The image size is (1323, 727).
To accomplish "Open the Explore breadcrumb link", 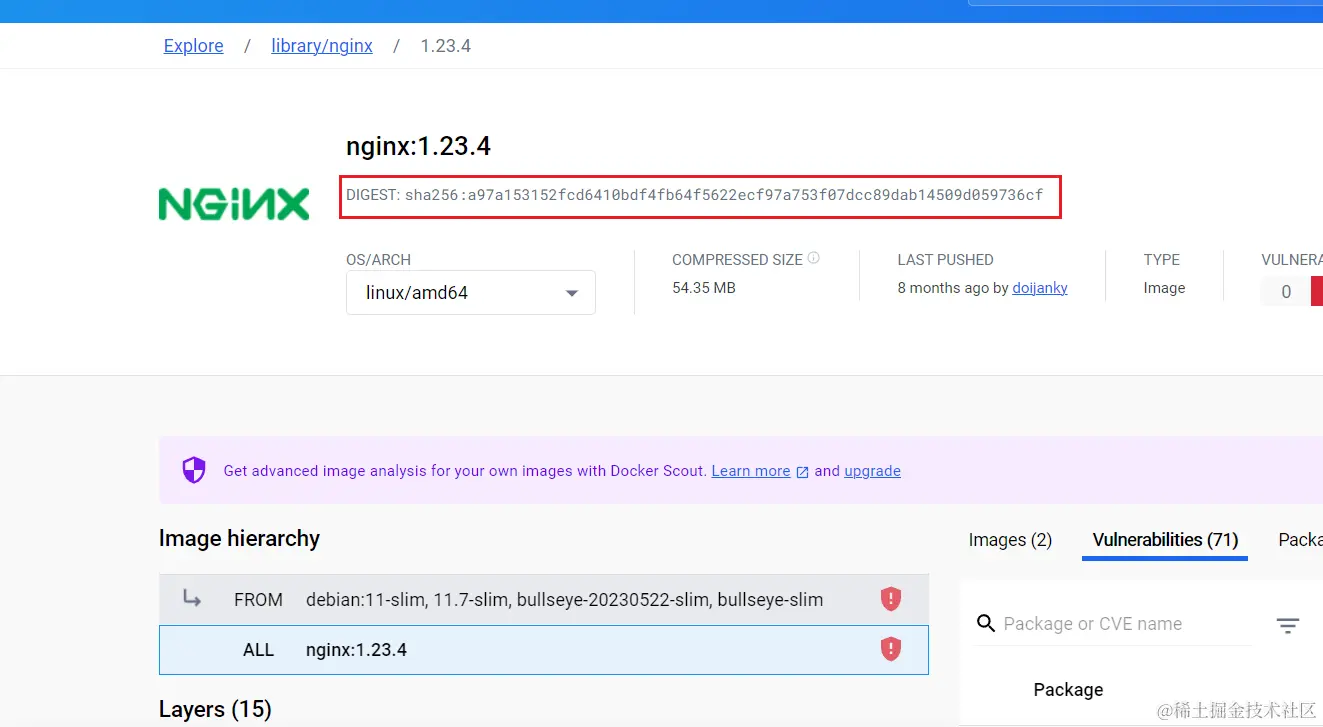I will (193, 46).
